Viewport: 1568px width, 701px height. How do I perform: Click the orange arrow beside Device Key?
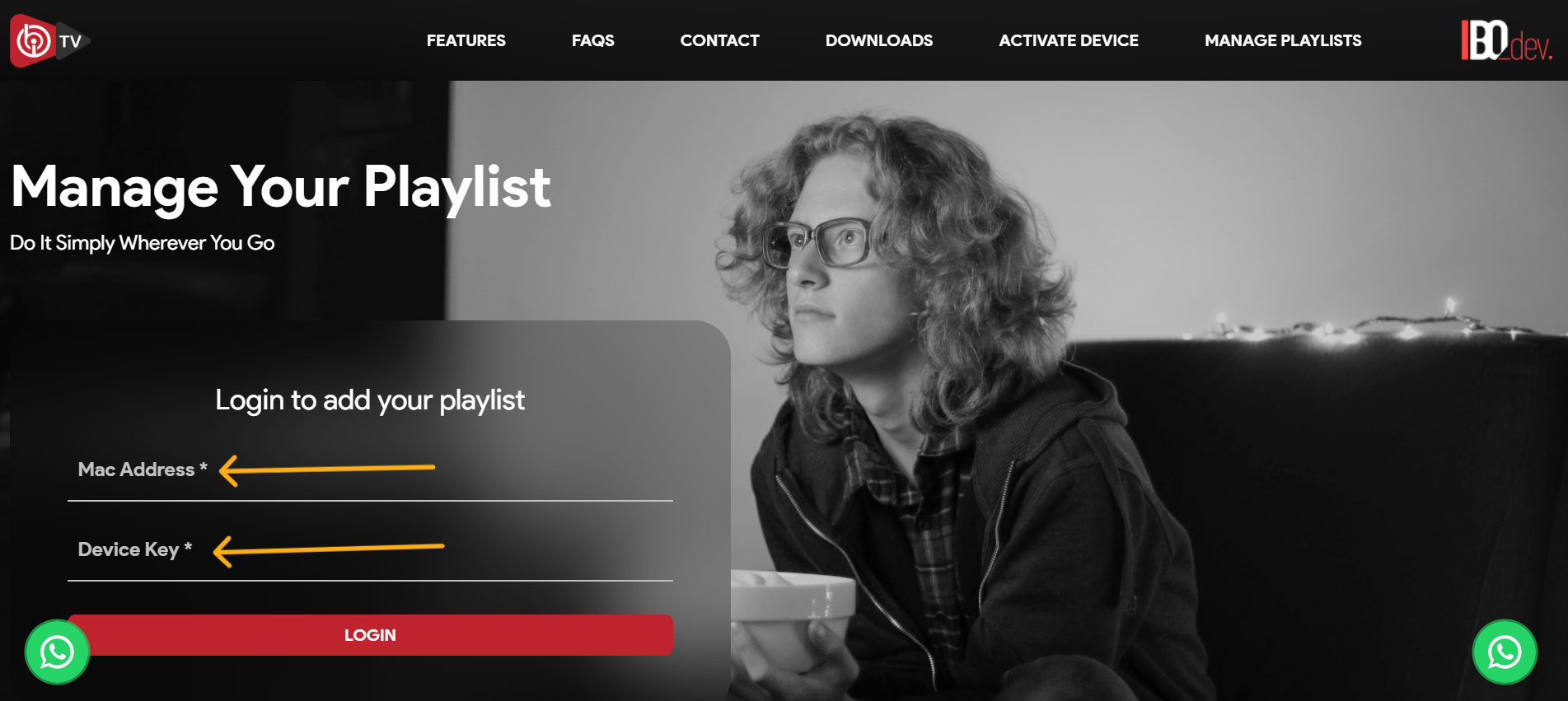(x=328, y=550)
